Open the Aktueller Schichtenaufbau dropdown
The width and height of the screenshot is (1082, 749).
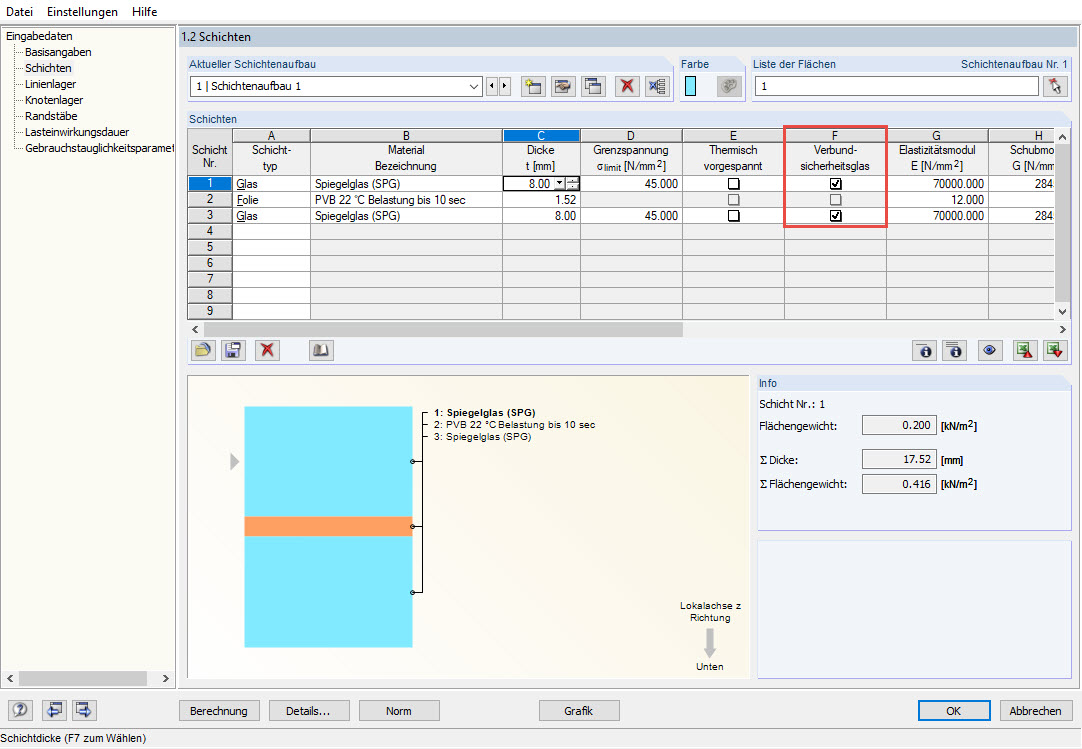click(x=473, y=86)
